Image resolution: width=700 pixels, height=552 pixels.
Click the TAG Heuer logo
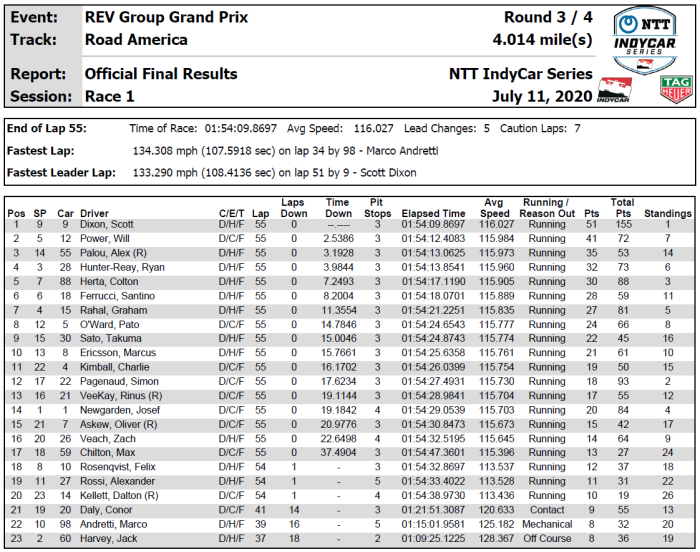676,88
